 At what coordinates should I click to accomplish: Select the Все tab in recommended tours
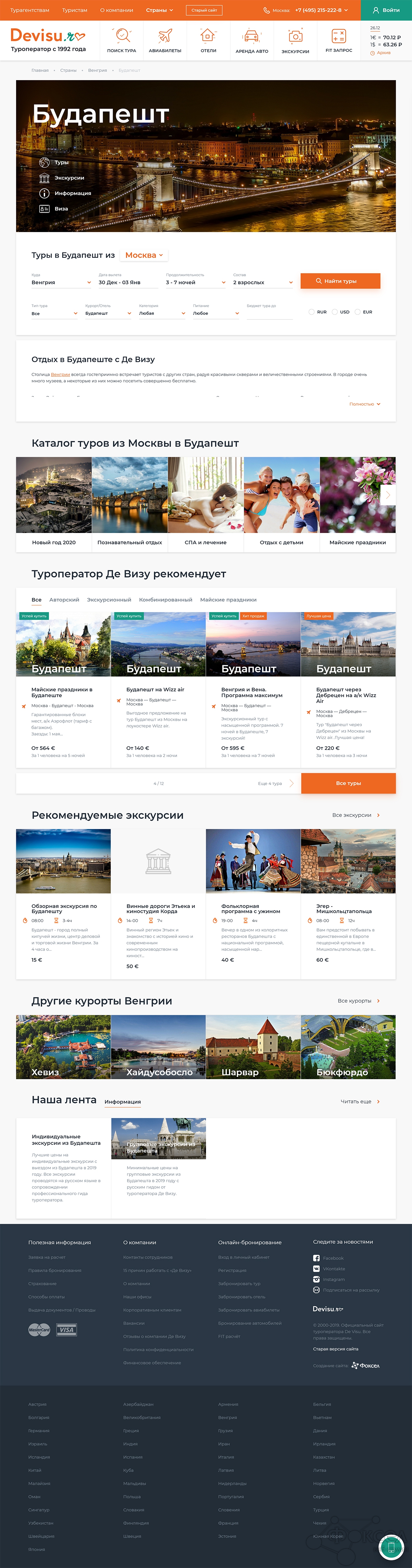coord(36,600)
